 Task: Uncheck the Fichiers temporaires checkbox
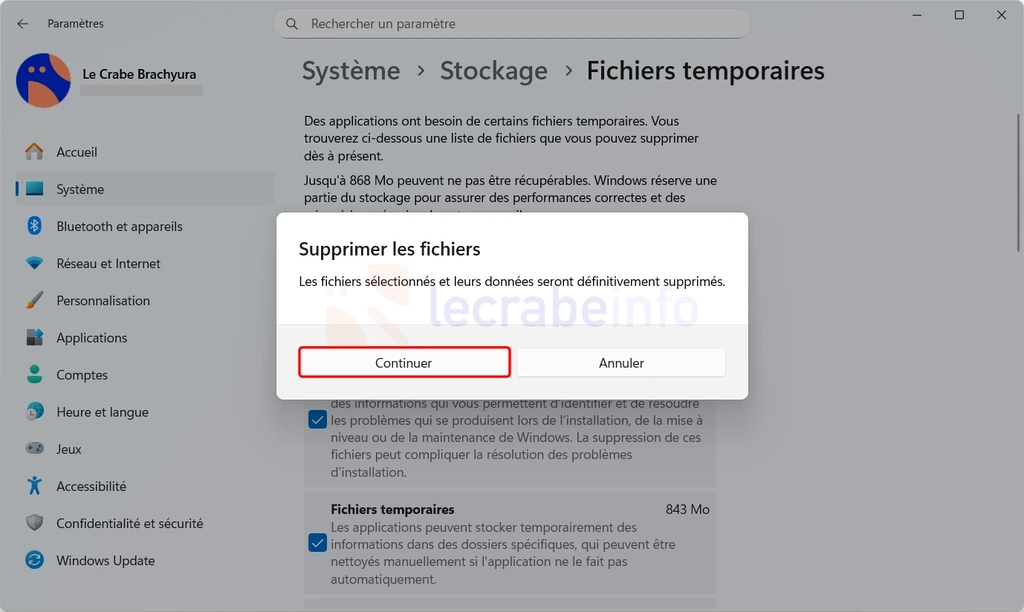317,543
